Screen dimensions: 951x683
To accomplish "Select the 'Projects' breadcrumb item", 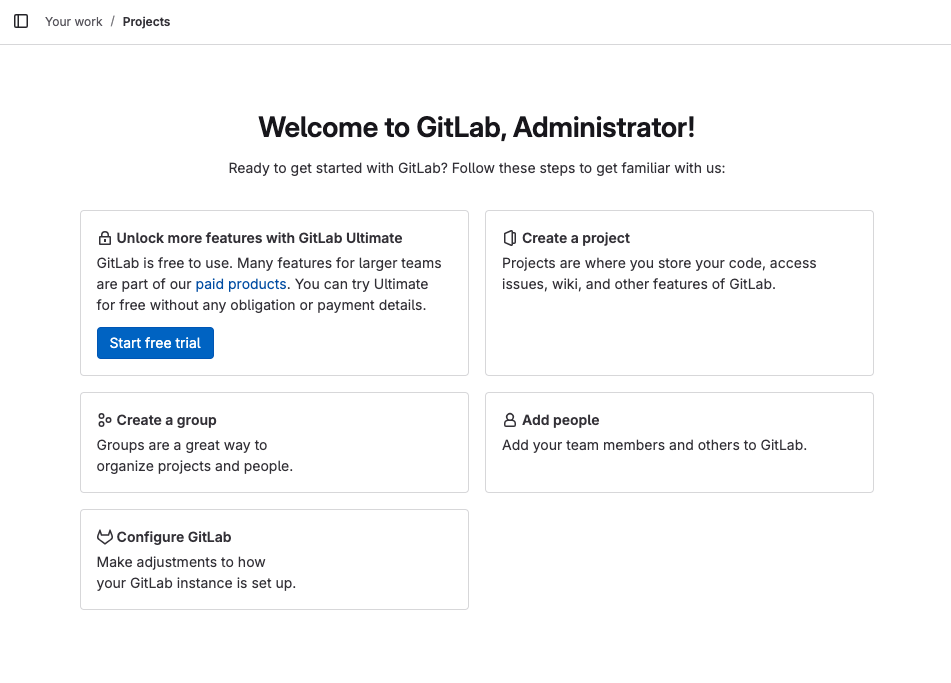I will click(146, 22).
